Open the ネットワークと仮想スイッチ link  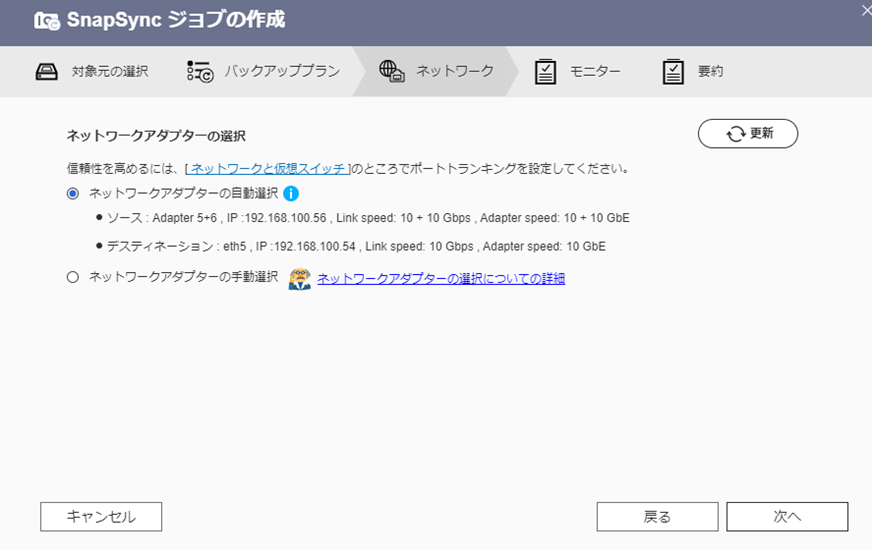tap(267, 169)
